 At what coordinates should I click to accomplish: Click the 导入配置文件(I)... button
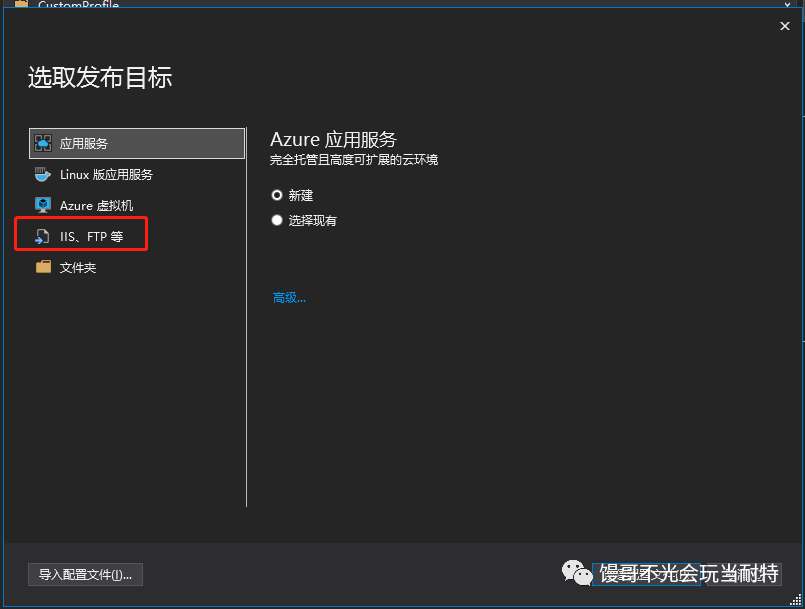tap(85, 575)
